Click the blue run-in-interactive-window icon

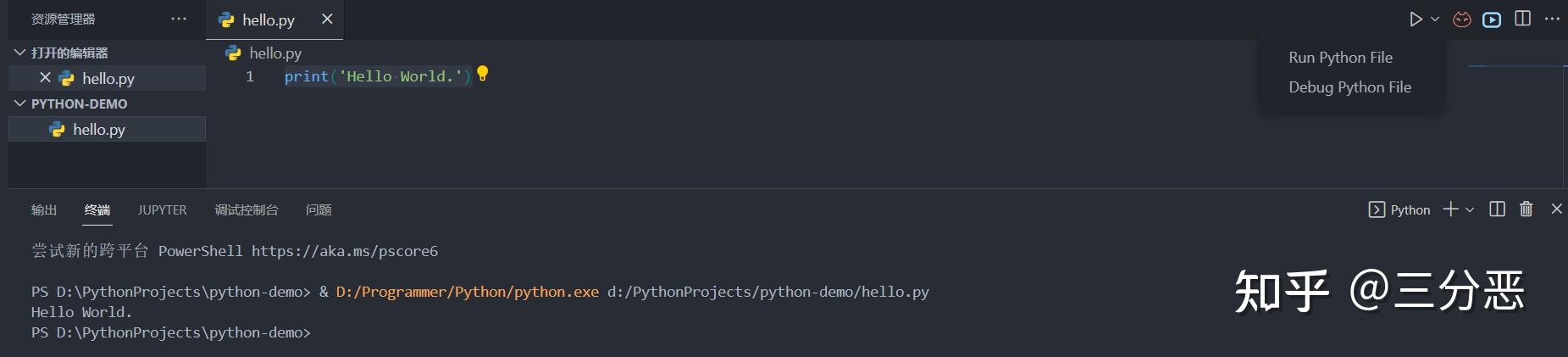pyautogui.click(x=1492, y=20)
